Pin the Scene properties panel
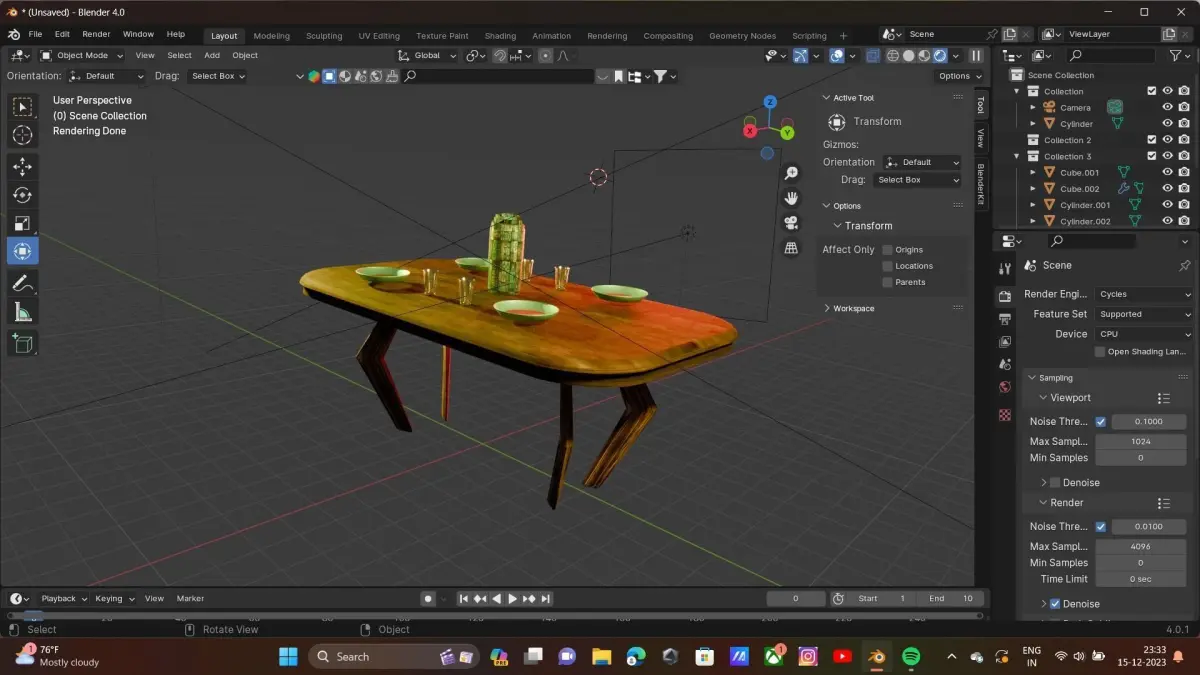This screenshot has width=1200, height=675. (x=1185, y=265)
